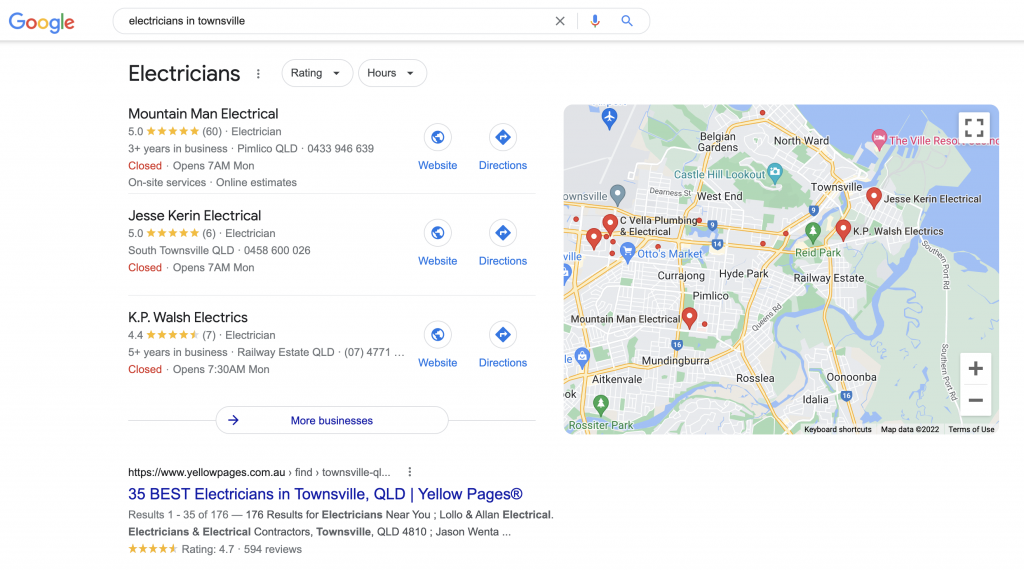
Task: Click the yellowpages.com.au URL breadcrumb
Action: coord(259,472)
